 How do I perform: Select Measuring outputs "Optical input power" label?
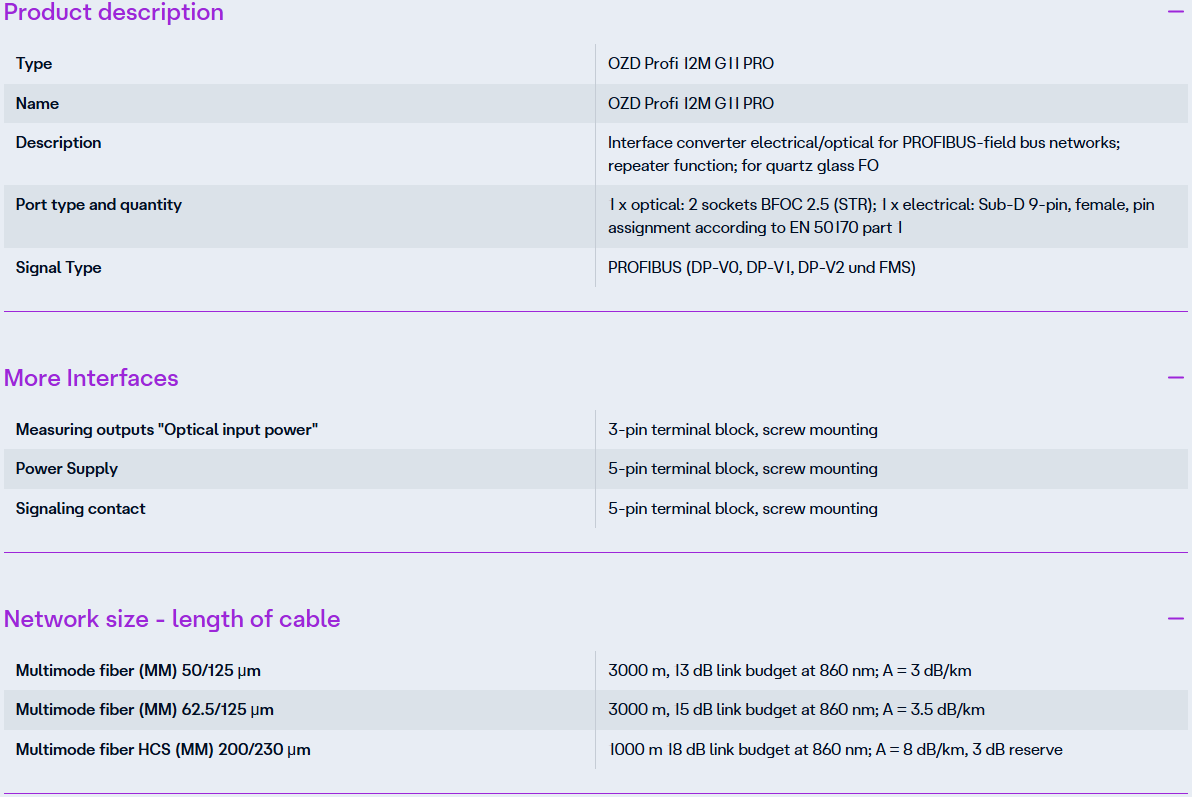coord(166,430)
